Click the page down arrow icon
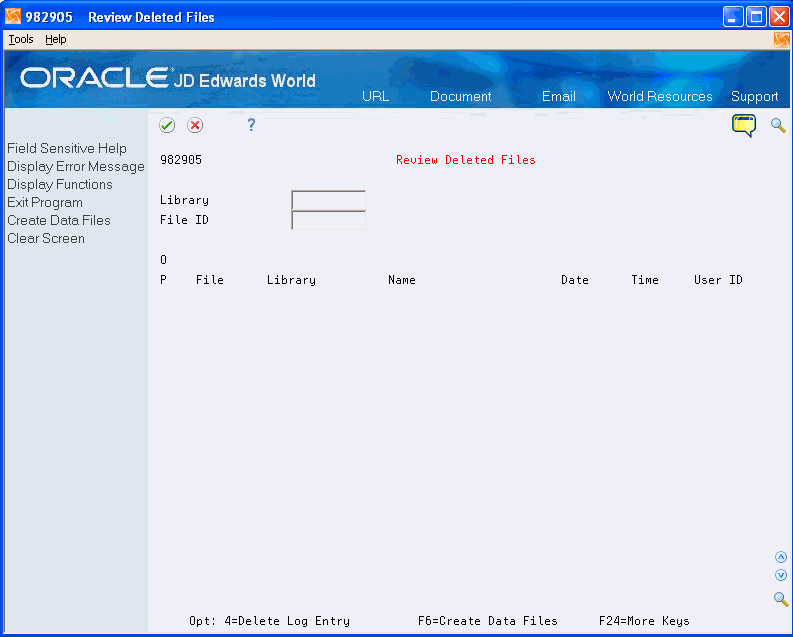Image resolution: width=793 pixels, height=637 pixels. tap(781, 575)
